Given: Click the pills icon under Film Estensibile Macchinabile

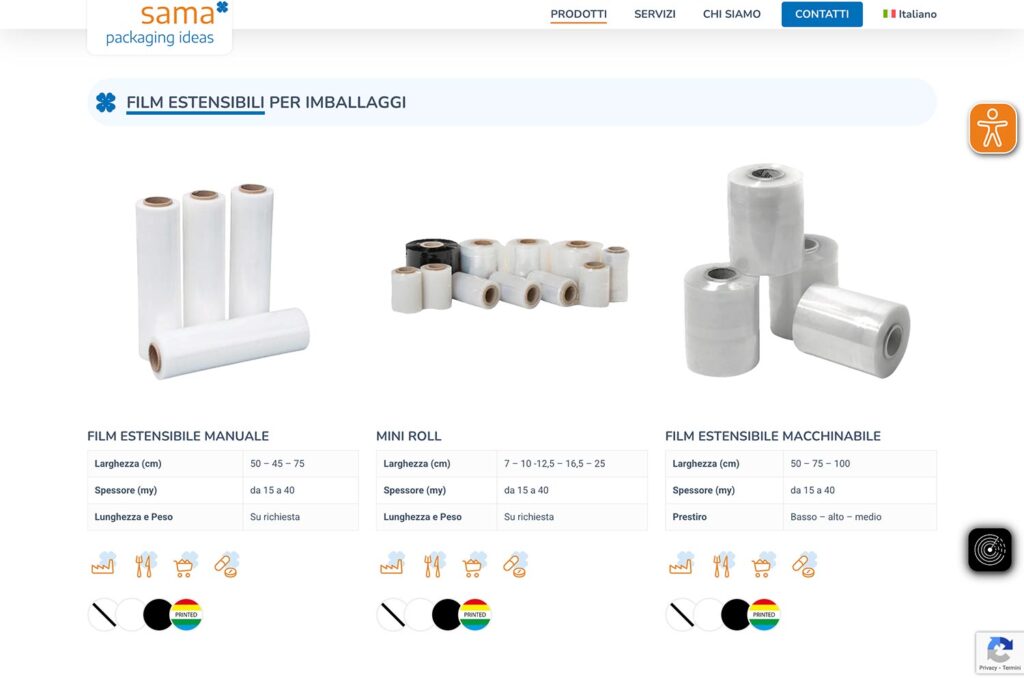Looking at the screenshot, I should (804, 565).
